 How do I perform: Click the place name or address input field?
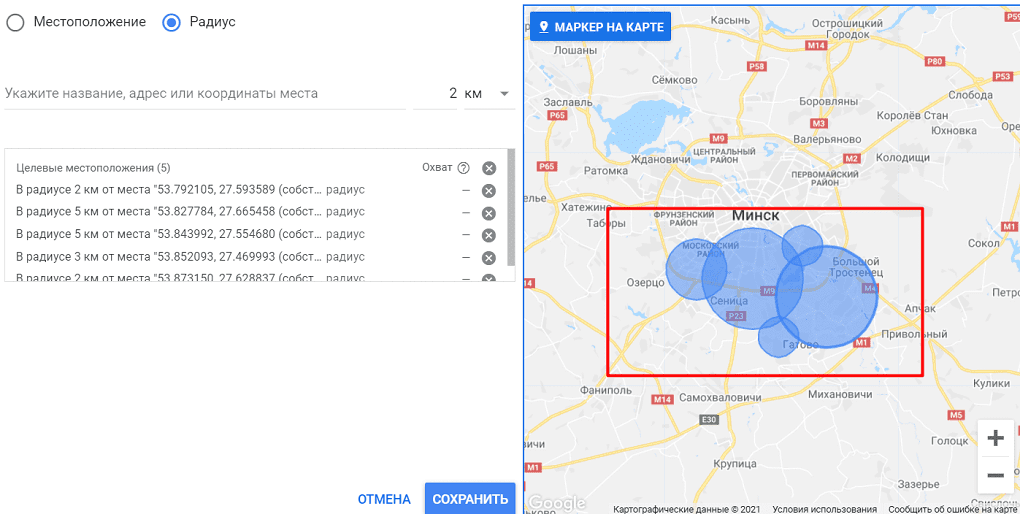205,93
